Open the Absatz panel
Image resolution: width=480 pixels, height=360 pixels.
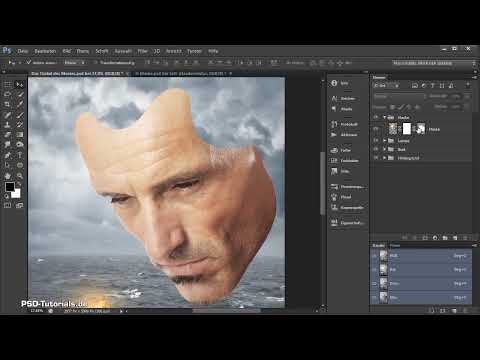tap(342, 109)
